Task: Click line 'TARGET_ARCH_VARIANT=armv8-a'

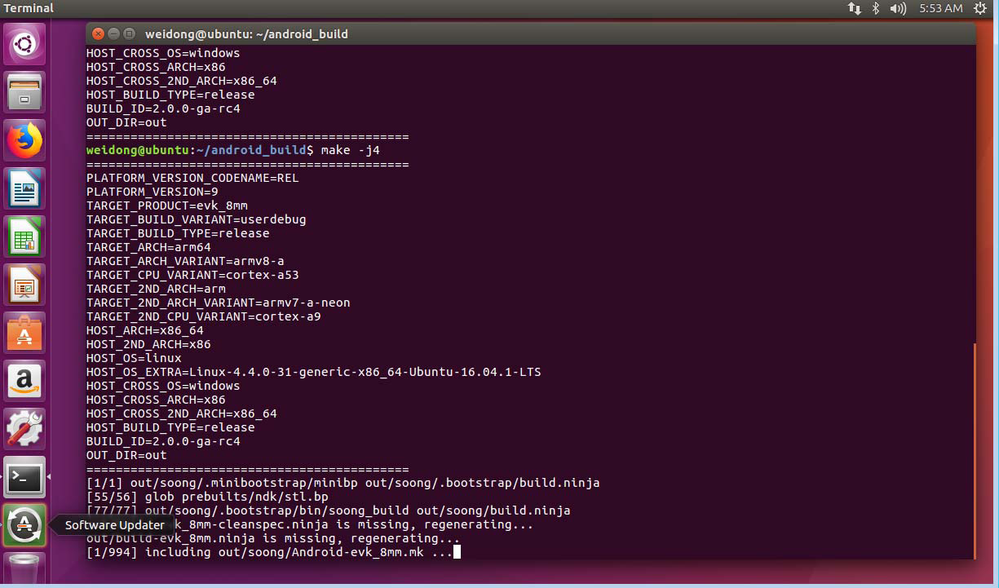Action: [x=185, y=261]
